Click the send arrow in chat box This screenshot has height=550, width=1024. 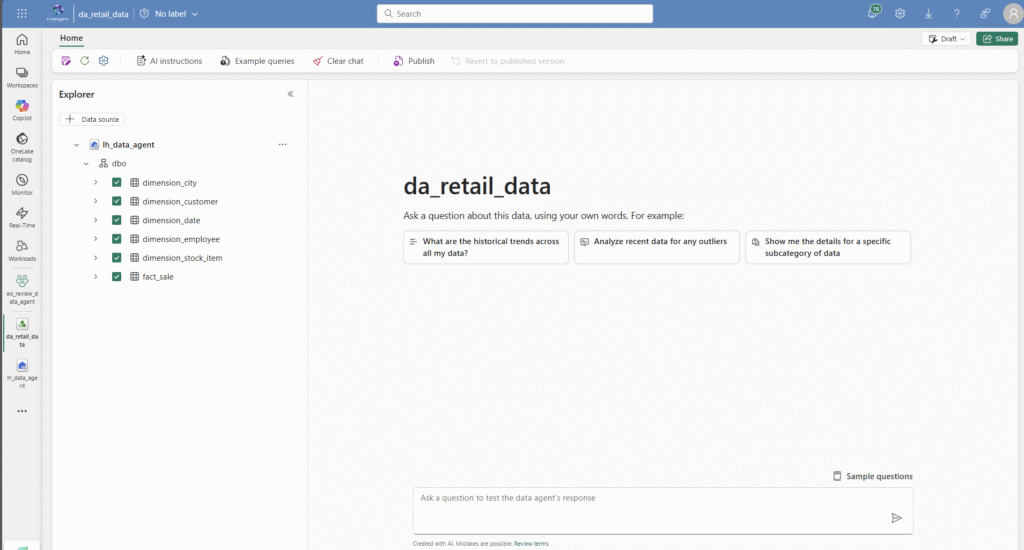[x=897, y=518]
